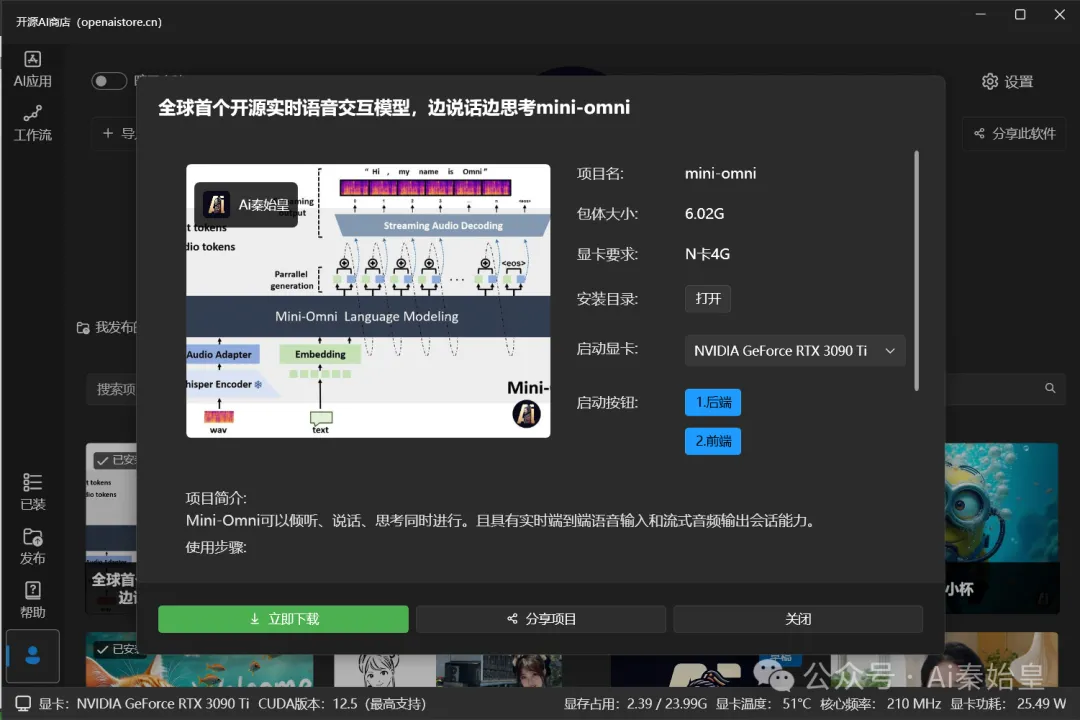Toggle the switch at top left

pyautogui.click(x=109, y=81)
